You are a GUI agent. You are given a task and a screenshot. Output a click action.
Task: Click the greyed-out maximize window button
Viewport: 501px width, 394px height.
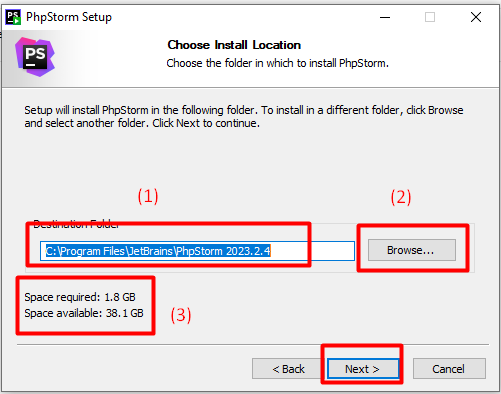pyautogui.click(x=430, y=17)
